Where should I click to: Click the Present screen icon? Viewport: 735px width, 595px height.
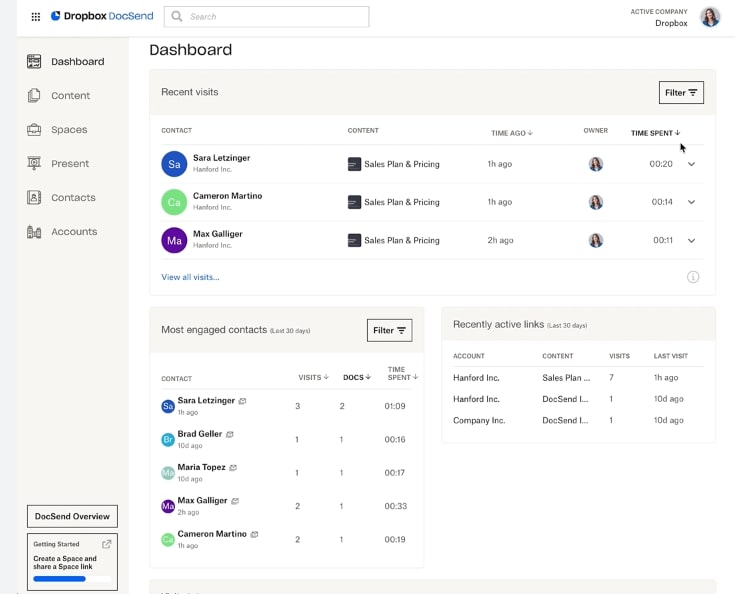[34, 163]
